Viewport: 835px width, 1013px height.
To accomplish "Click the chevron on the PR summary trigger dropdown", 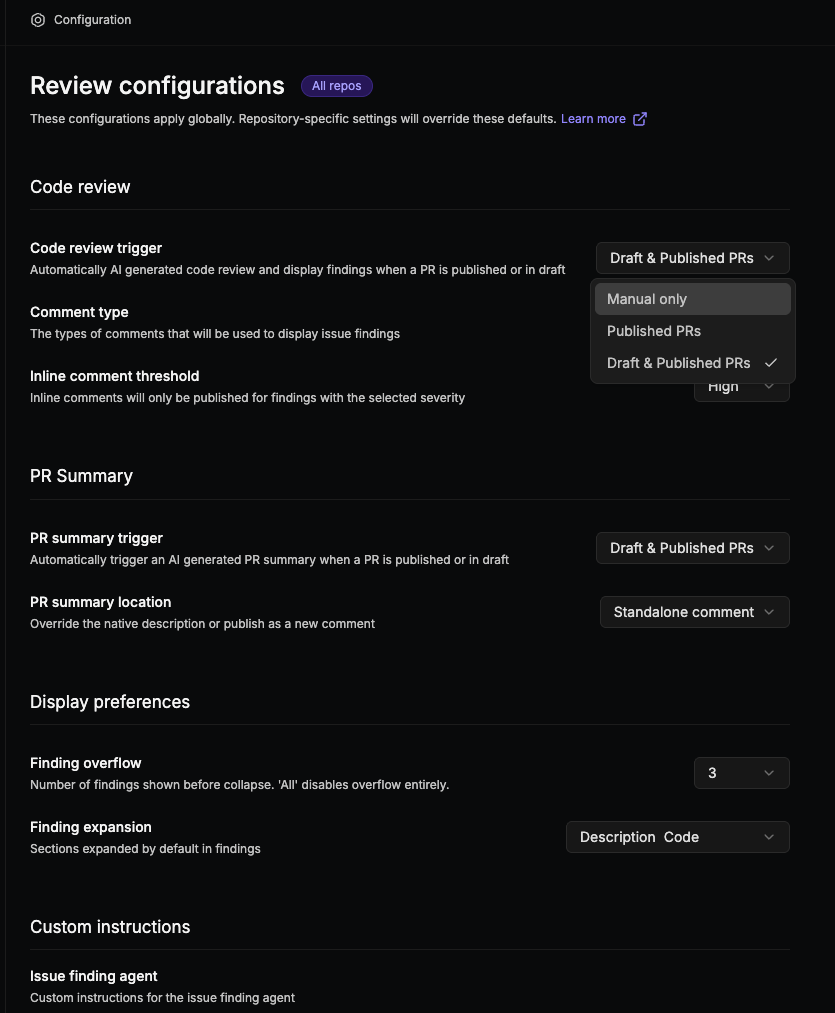I will click(x=769, y=548).
